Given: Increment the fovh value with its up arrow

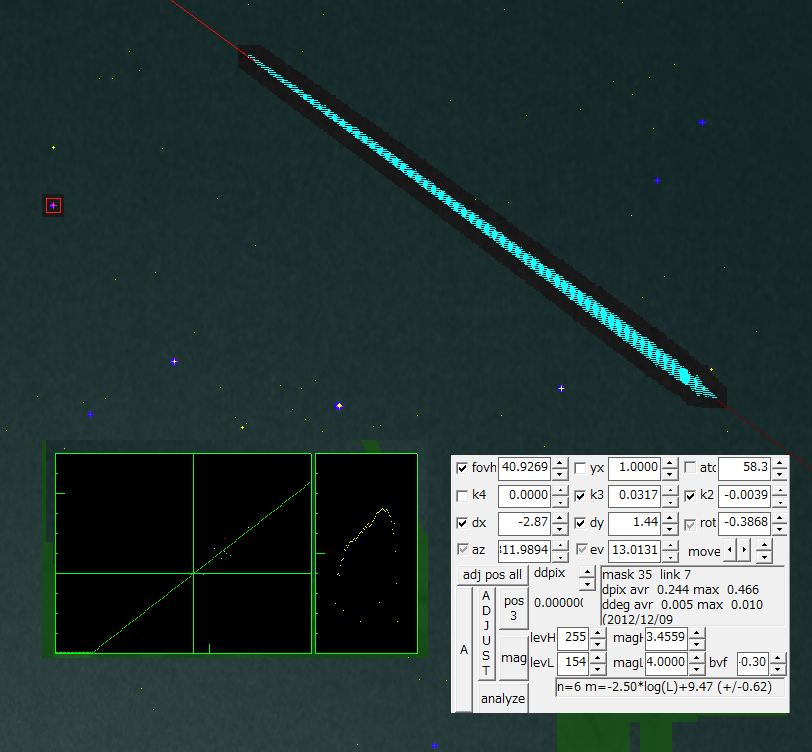Looking at the screenshot, I should tap(557, 462).
